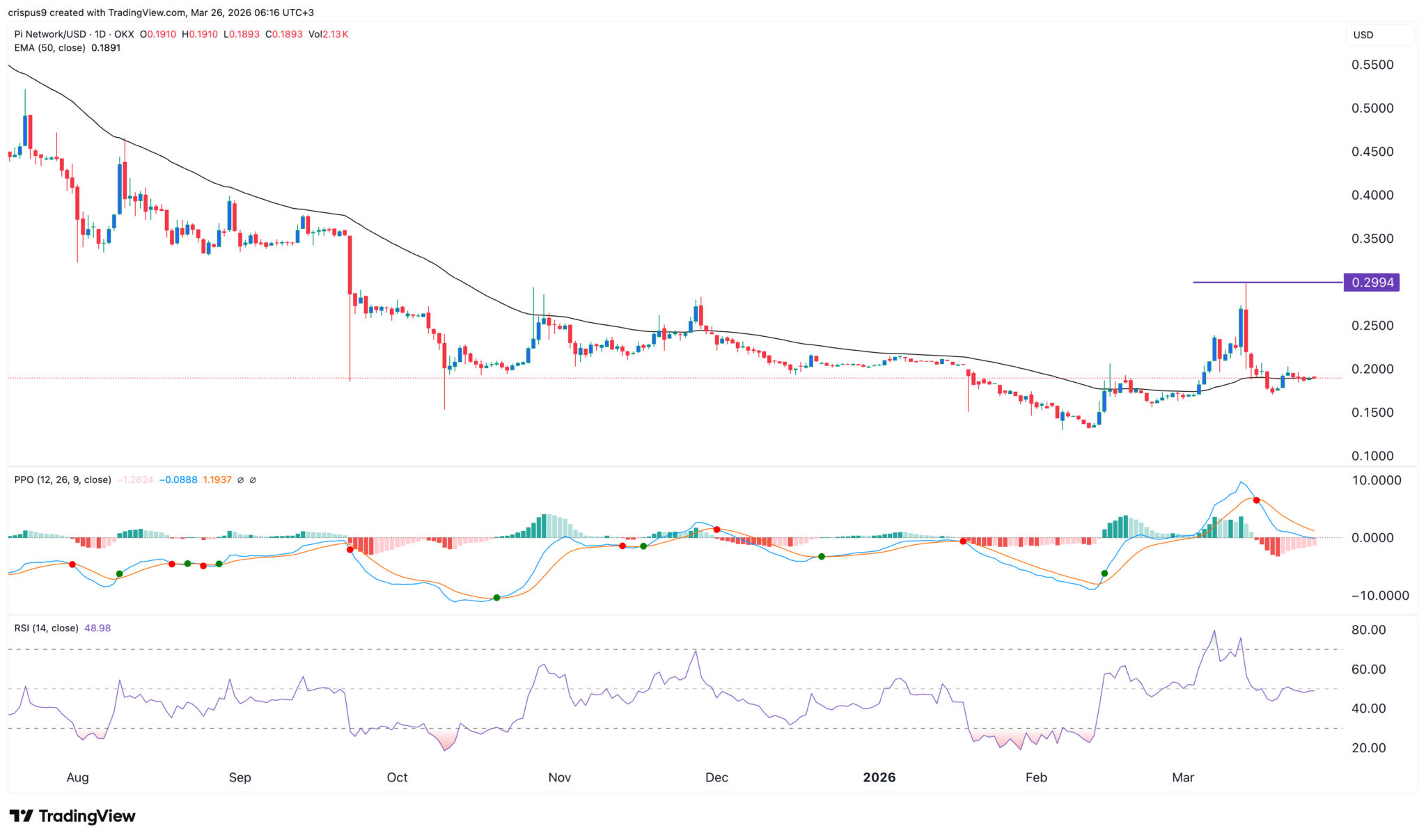The image size is (1426, 840).
Task: Click the TradingView logo at bottom left
Action: [x=72, y=816]
